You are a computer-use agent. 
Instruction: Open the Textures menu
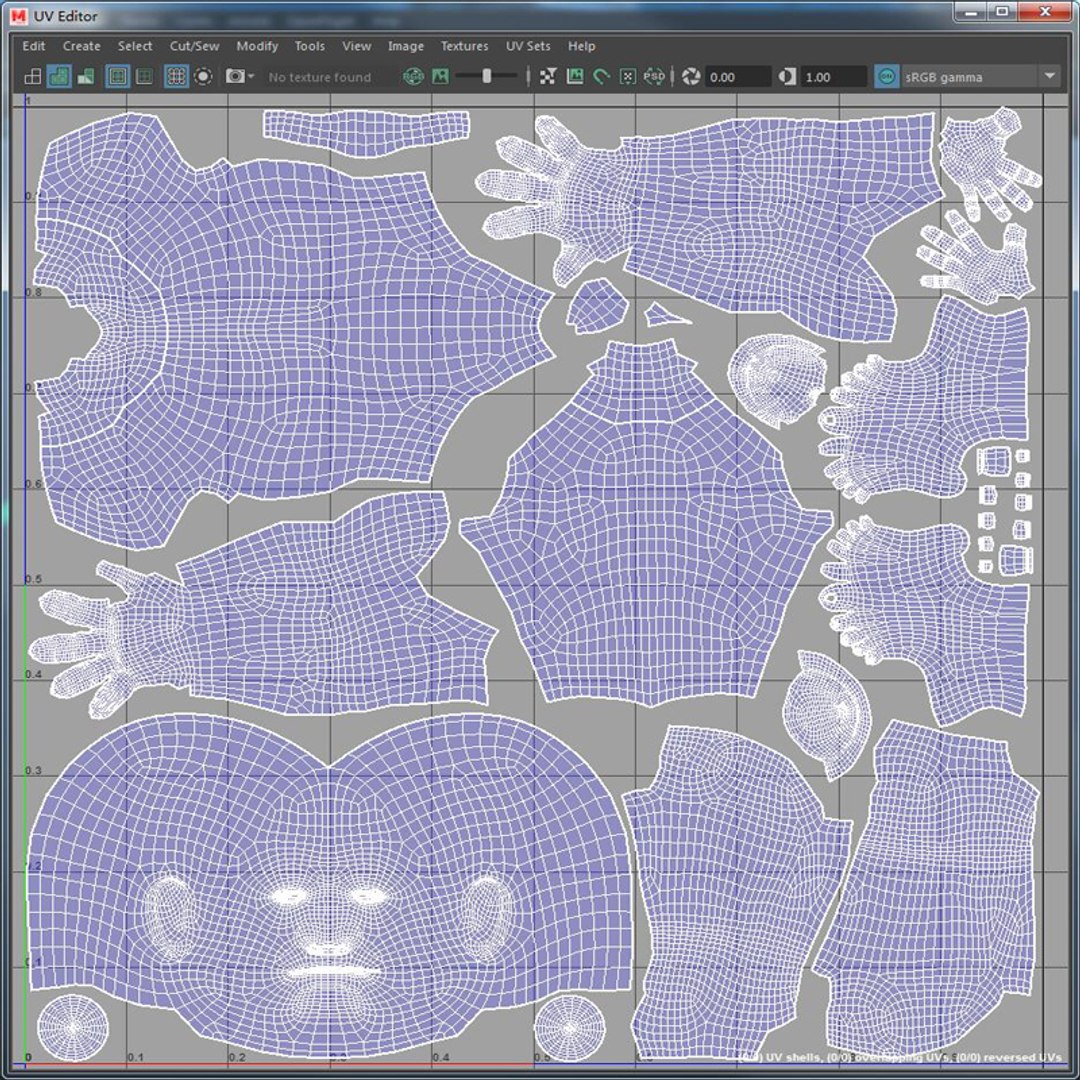[x=464, y=46]
